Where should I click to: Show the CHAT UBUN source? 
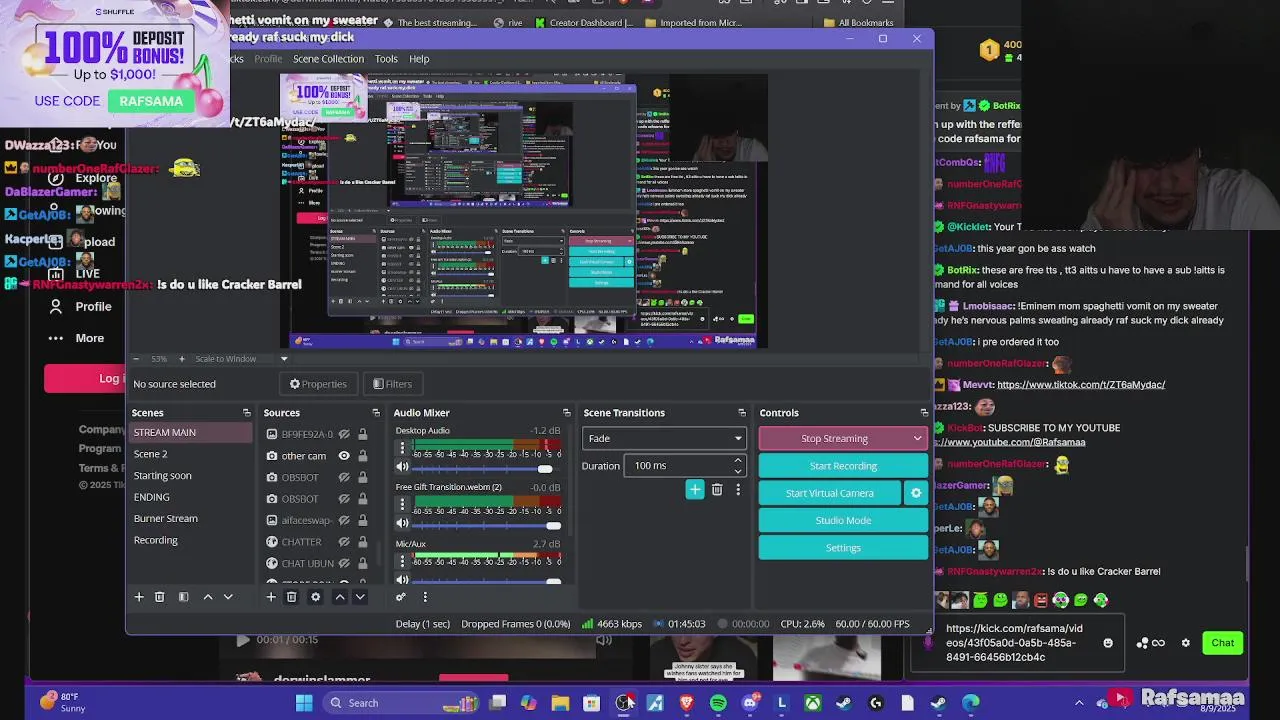[x=344, y=563]
